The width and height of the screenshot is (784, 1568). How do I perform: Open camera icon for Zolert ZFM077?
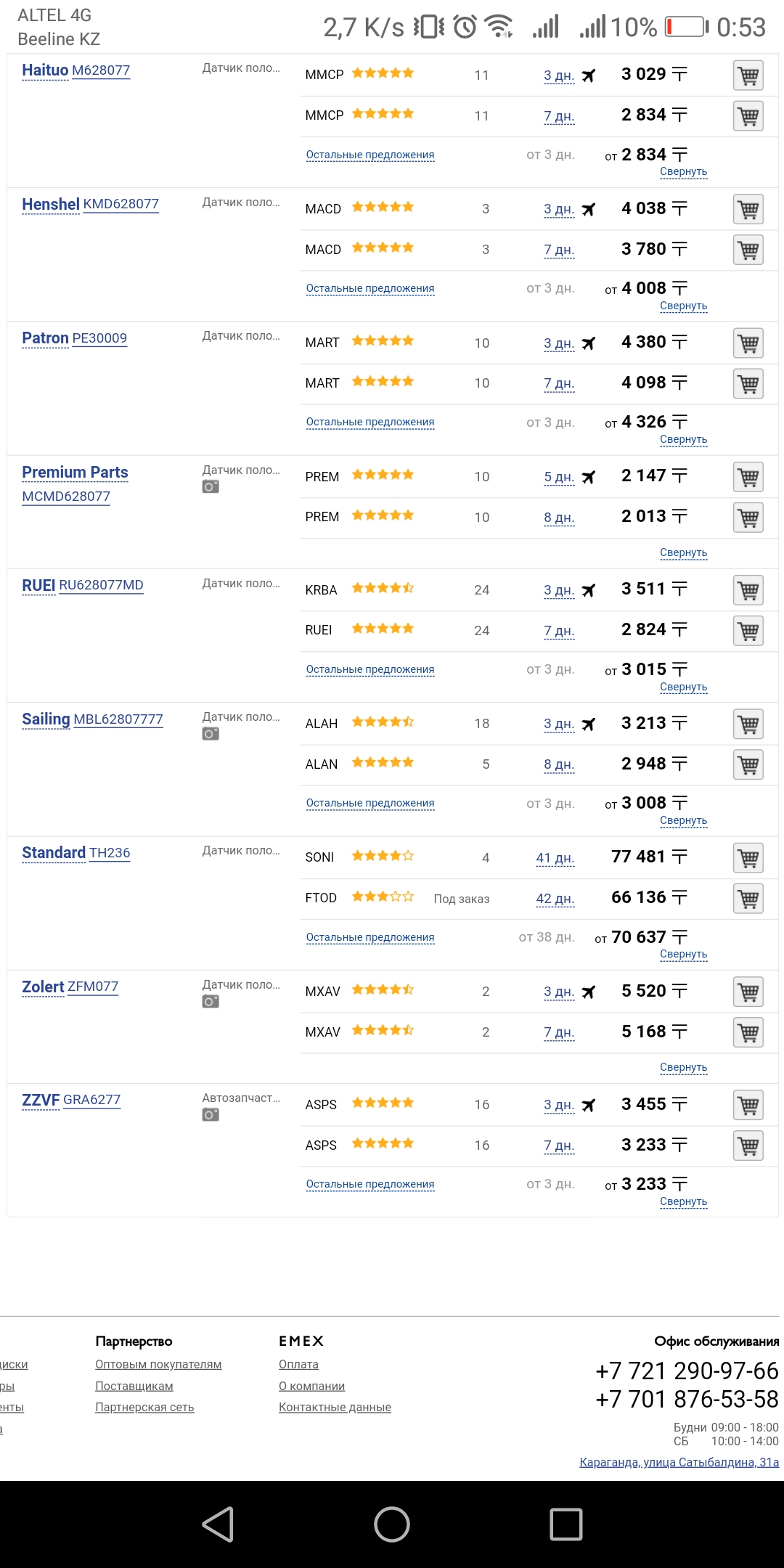[211, 1002]
